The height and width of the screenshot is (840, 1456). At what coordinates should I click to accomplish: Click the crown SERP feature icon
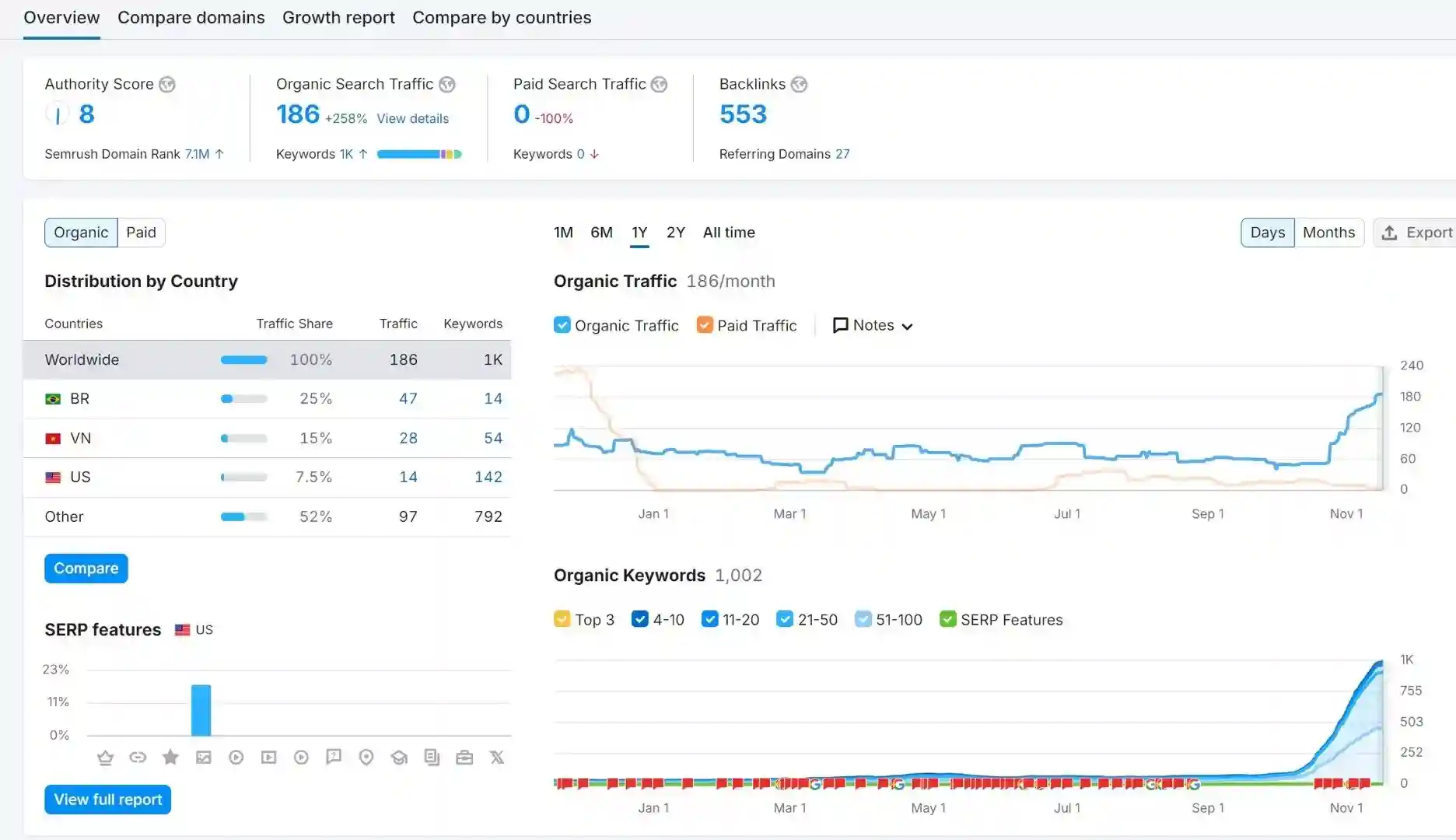coord(105,758)
